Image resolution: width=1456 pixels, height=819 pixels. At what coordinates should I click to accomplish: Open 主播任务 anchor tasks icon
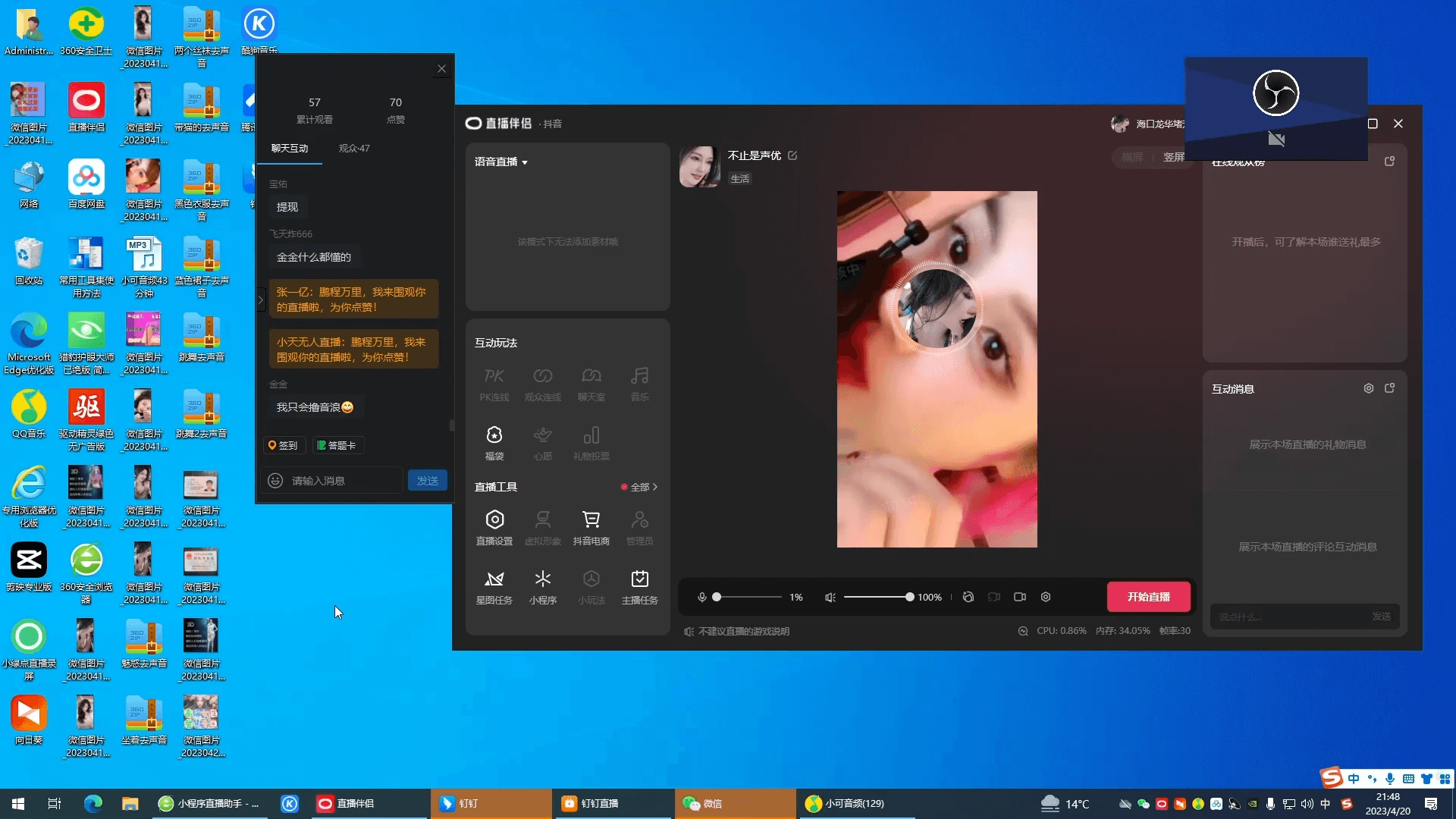tap(639, 587)
